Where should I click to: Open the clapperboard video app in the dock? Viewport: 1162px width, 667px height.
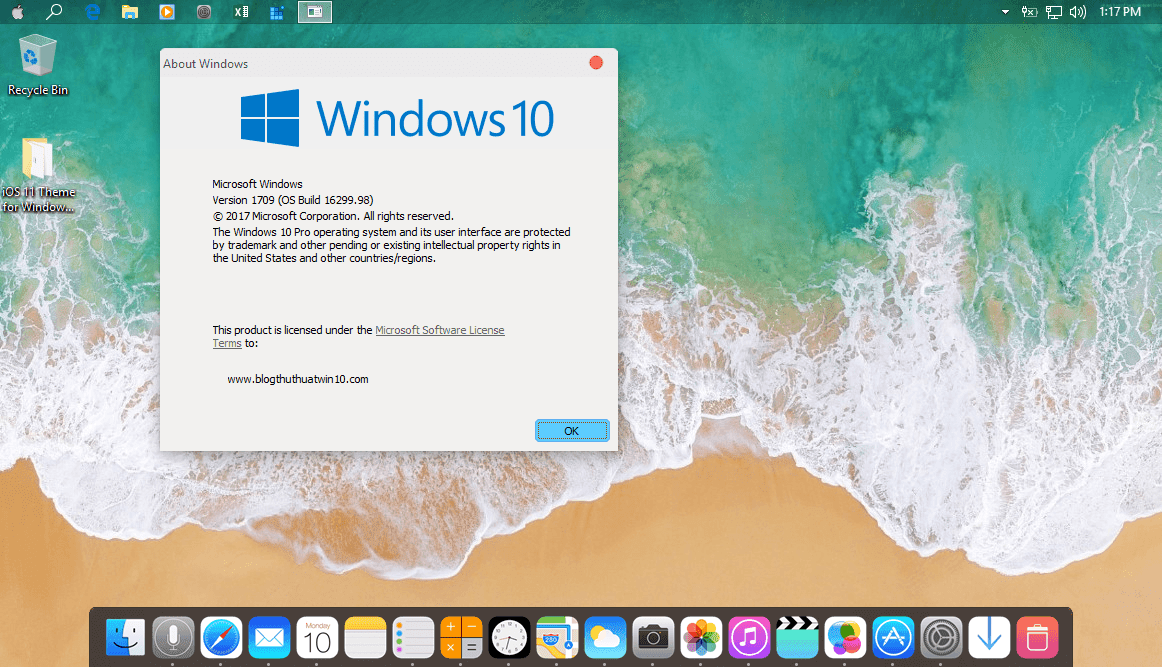(x=797, y=637)
